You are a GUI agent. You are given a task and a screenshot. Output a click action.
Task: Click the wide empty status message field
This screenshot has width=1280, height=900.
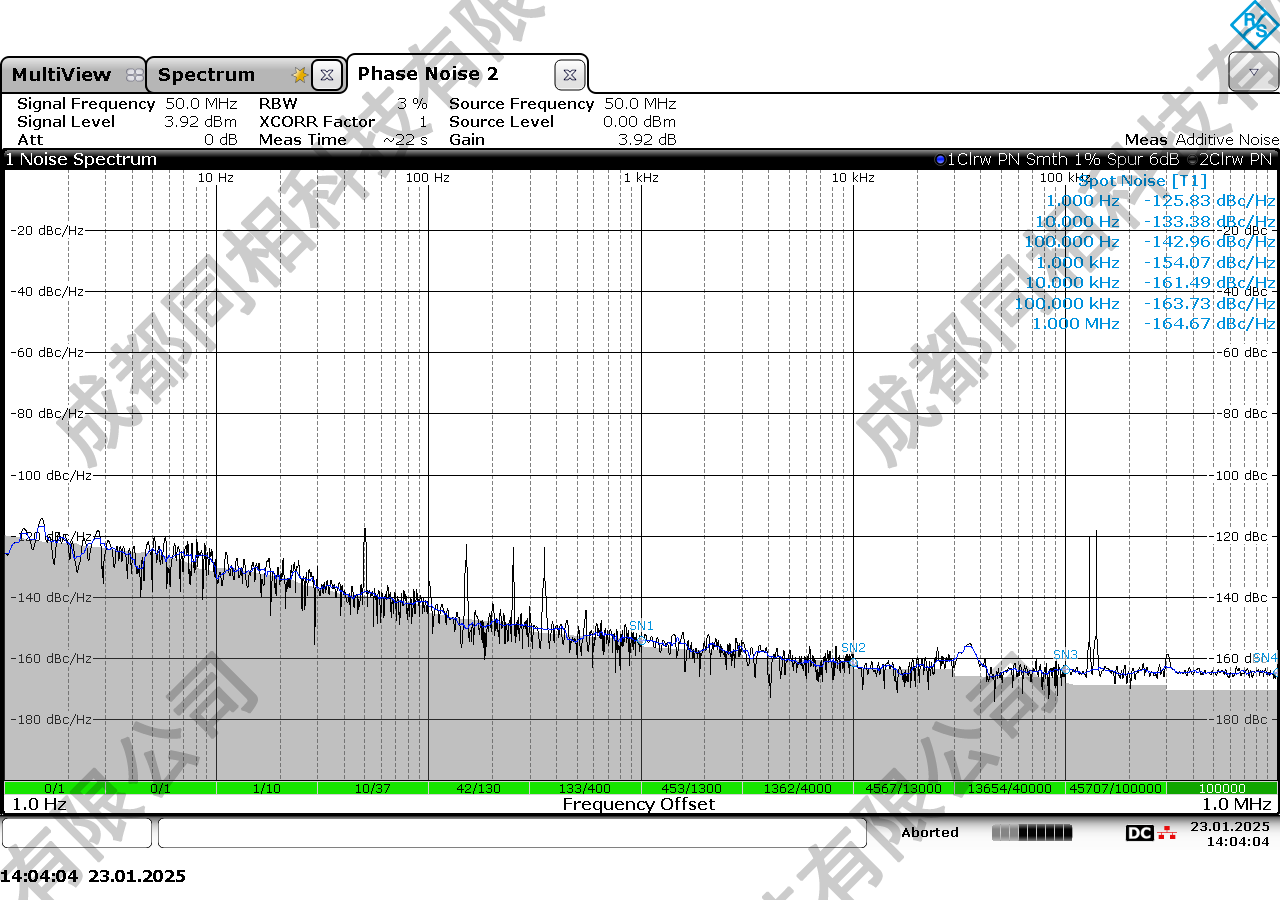(511, 833)
